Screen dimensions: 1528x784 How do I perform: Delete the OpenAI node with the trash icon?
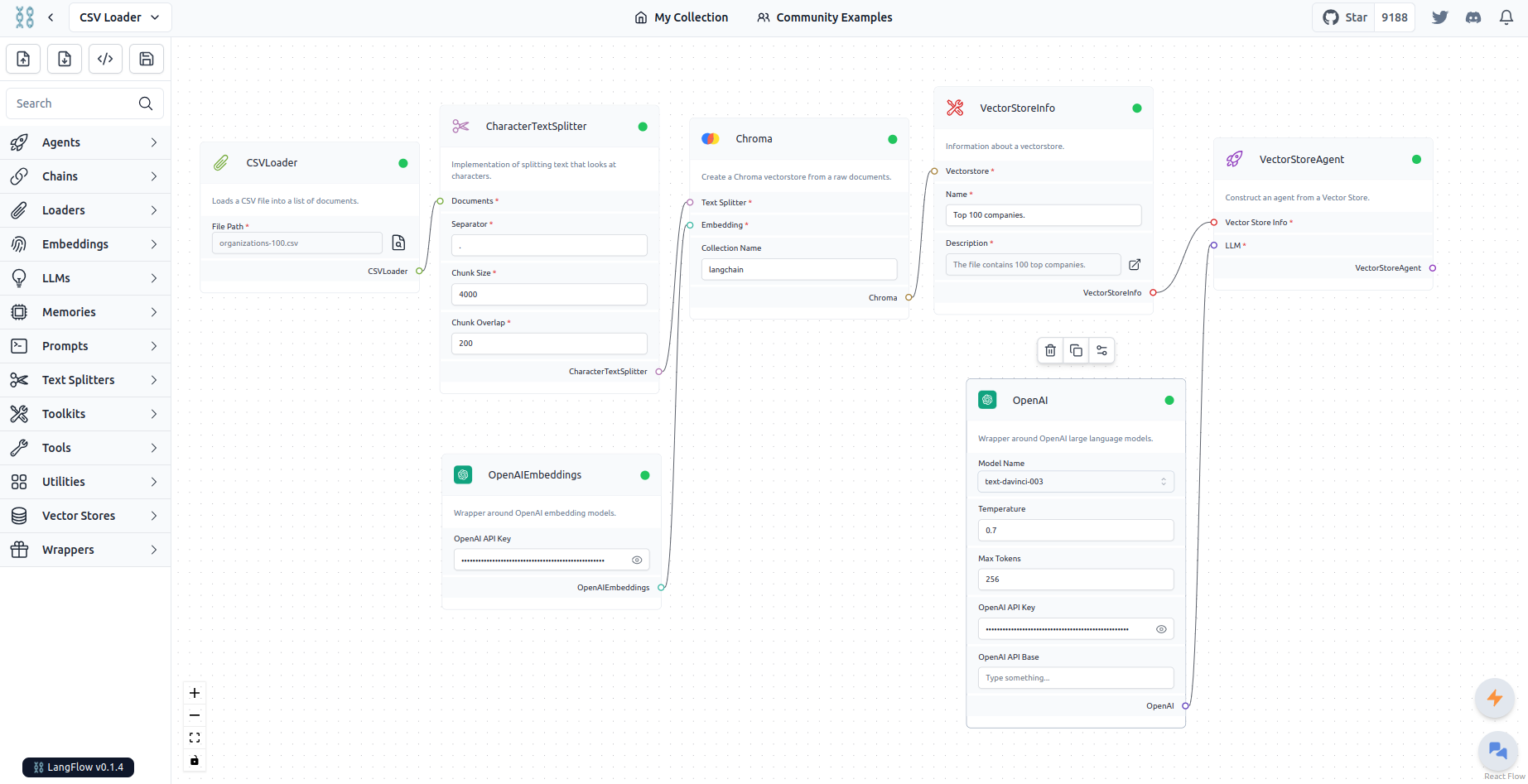click(x=1050, y=350)
